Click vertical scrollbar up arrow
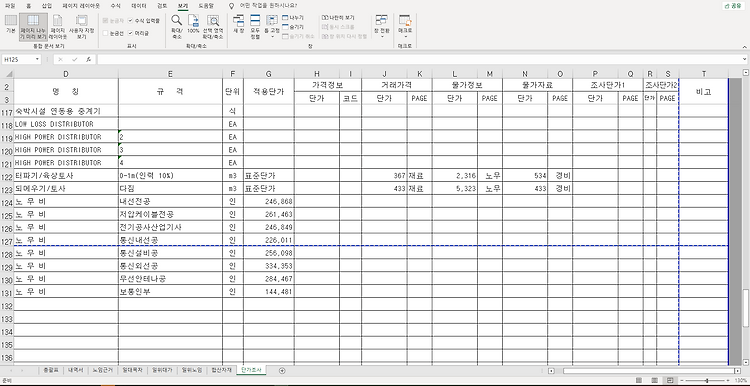This screenshot has width=750, height=386. [x=746, y=73]
